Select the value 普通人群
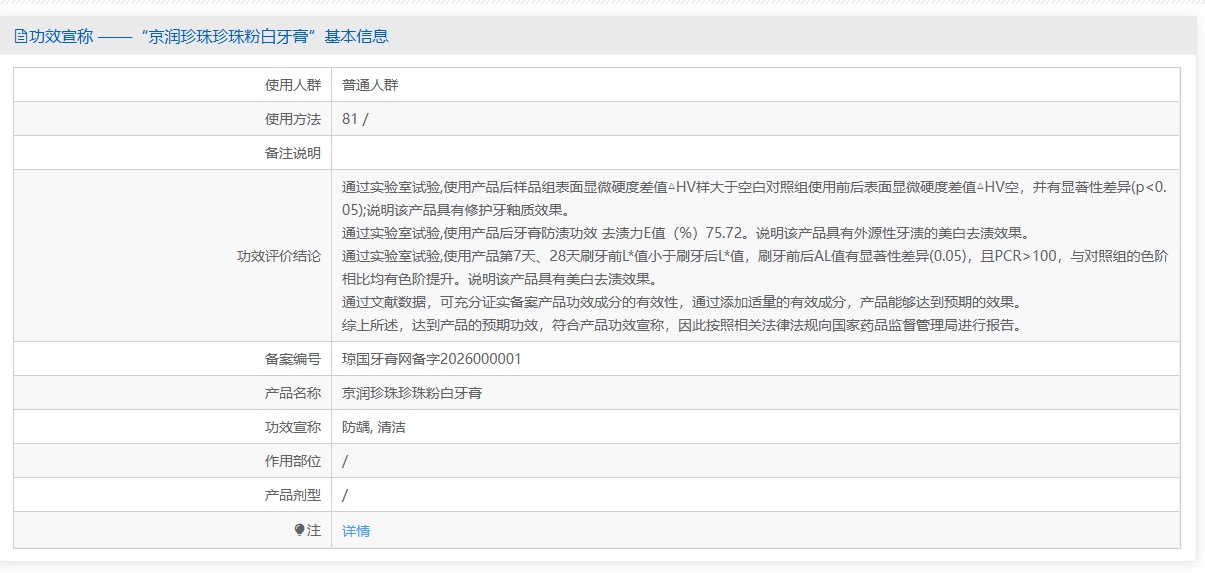The height and width of the screenshot is (573, 1205). point(370,85)
